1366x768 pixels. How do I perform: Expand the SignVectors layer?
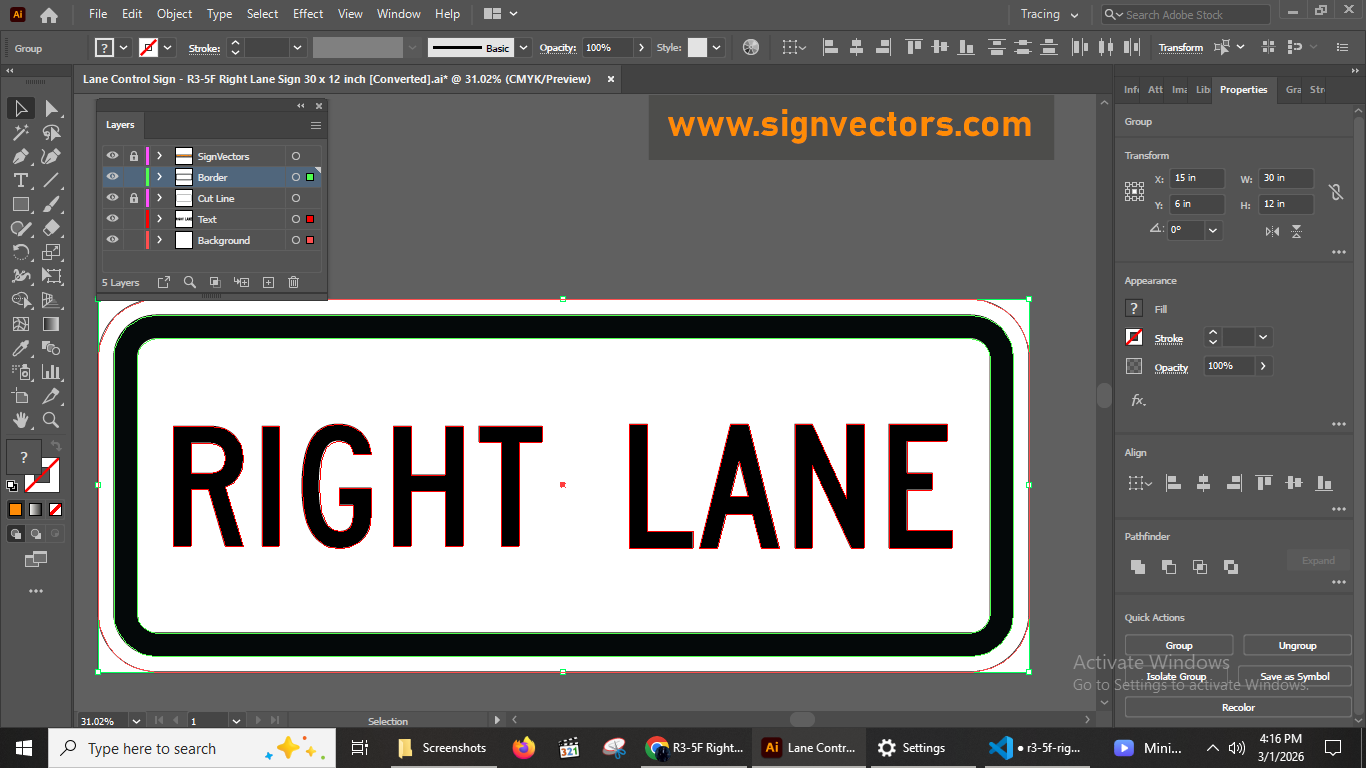pyautogui.click(x=159, y=156)
